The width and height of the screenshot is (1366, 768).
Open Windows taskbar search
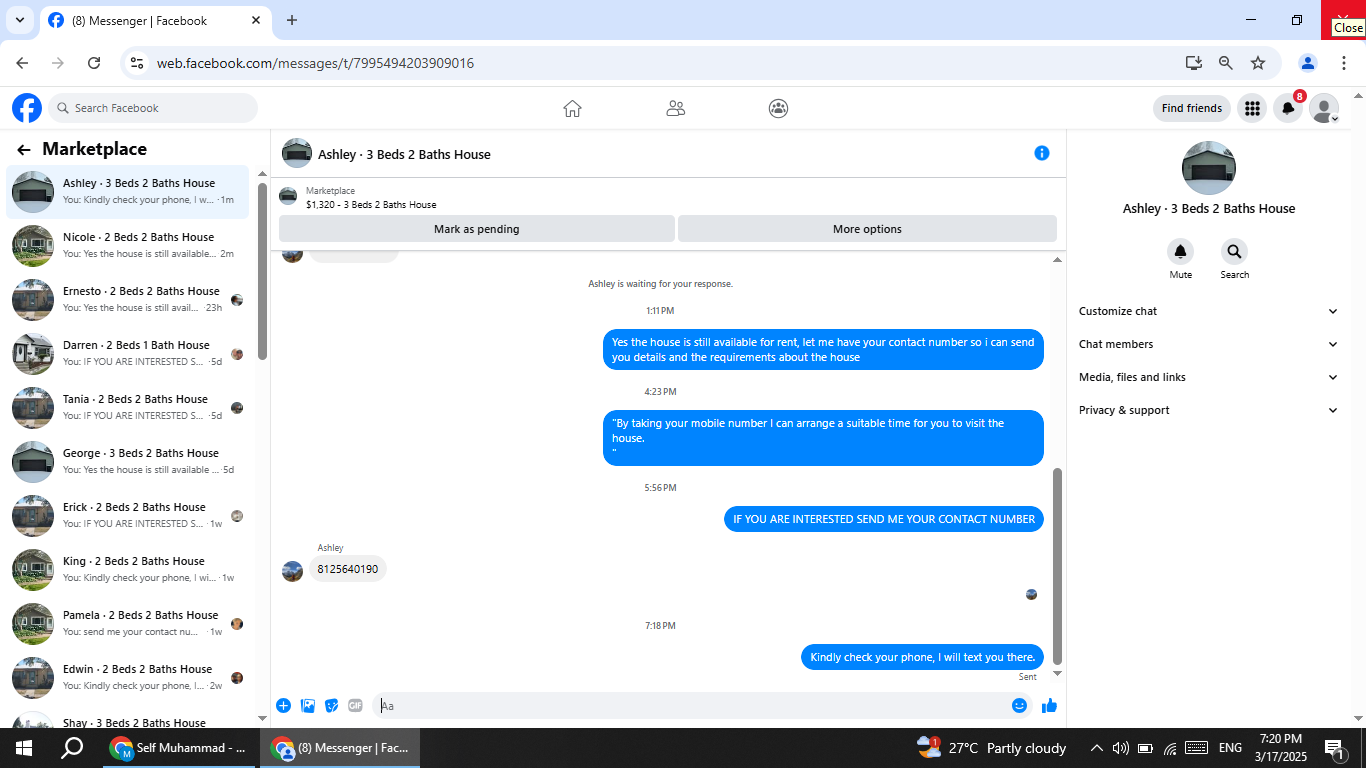72,748
